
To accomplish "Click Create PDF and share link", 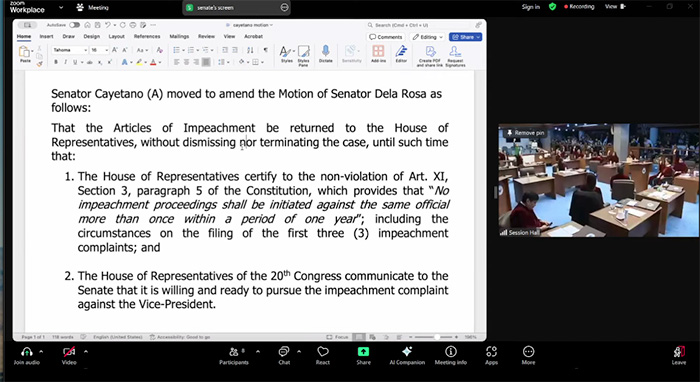I will coord(429,56).
